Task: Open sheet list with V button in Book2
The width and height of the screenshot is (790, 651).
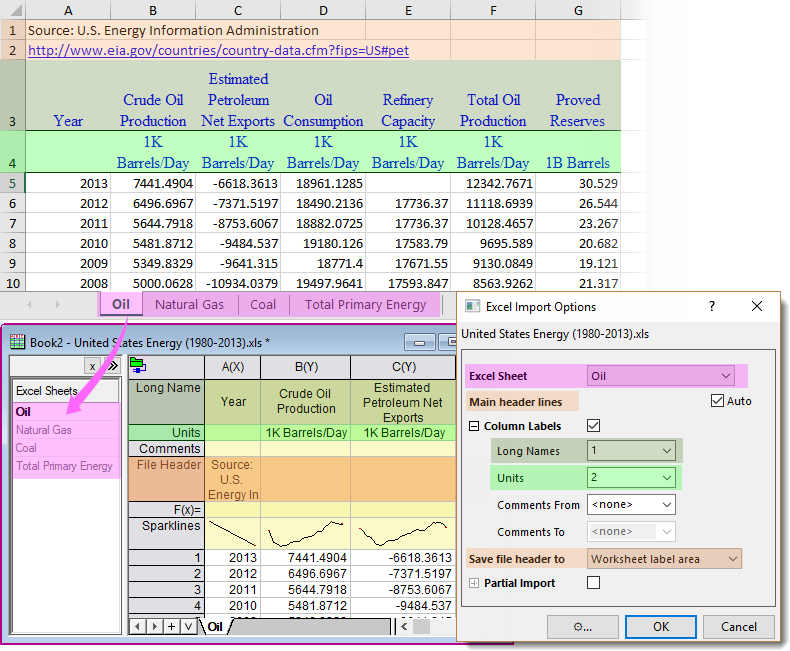Action: point(188,626)
